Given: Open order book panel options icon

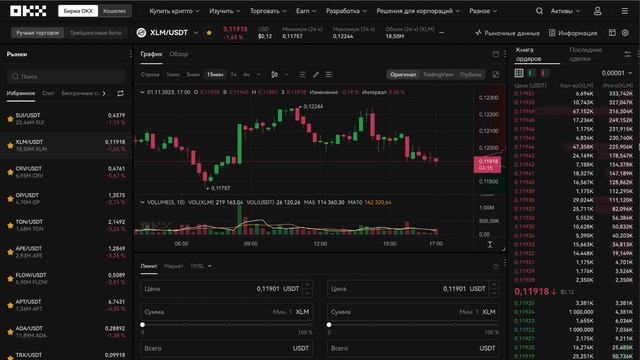Looking at the screenshot, I should coord(627,54).
